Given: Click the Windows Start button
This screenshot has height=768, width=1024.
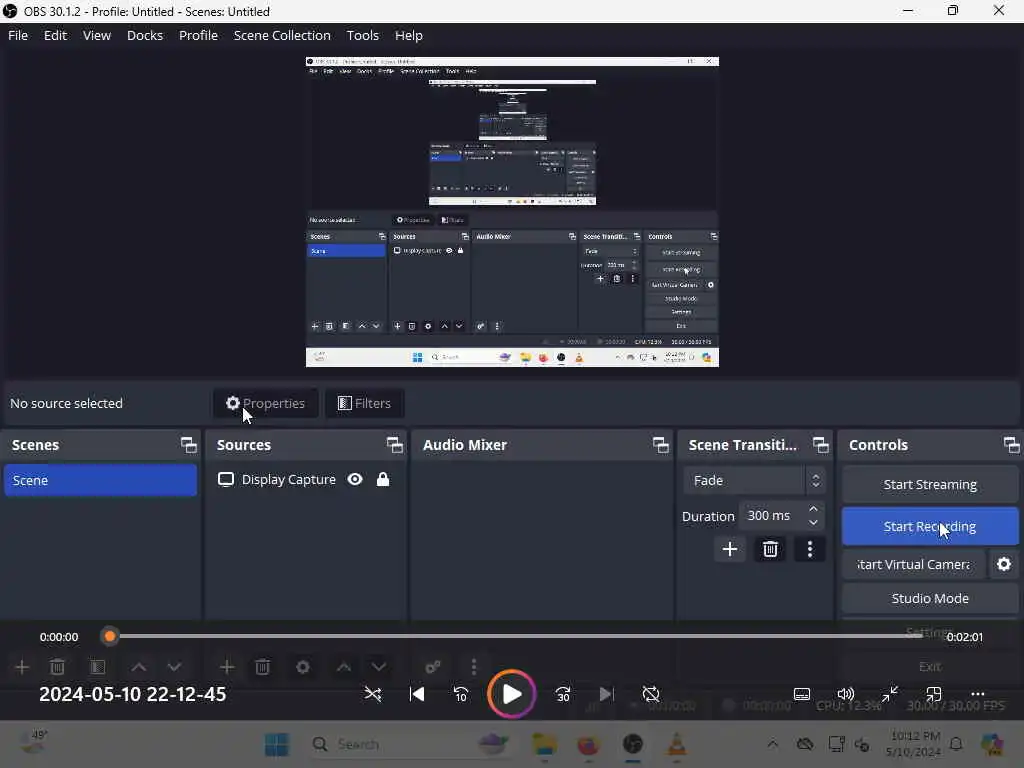Looking at the screenshot, I should click(276, 744).
